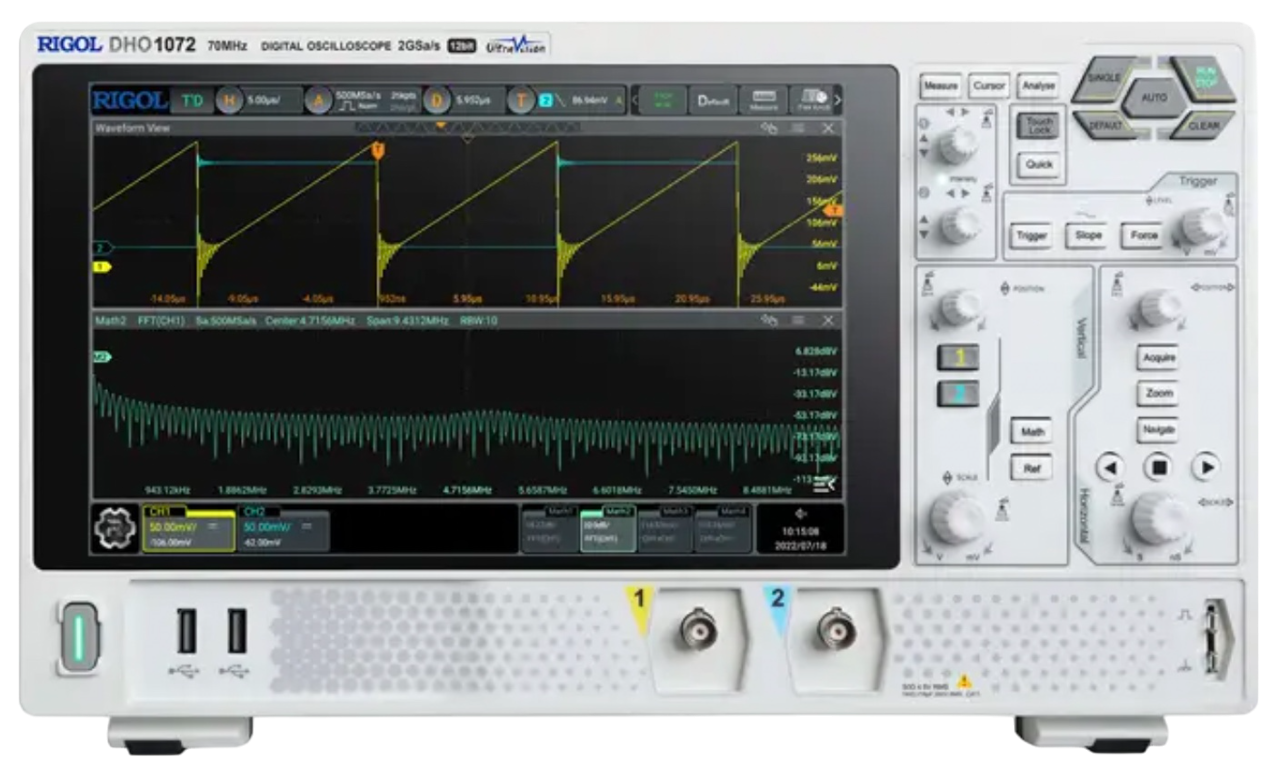Click the Slope key
Viewport: 1280px width, 767px height.
(1088, 236)
